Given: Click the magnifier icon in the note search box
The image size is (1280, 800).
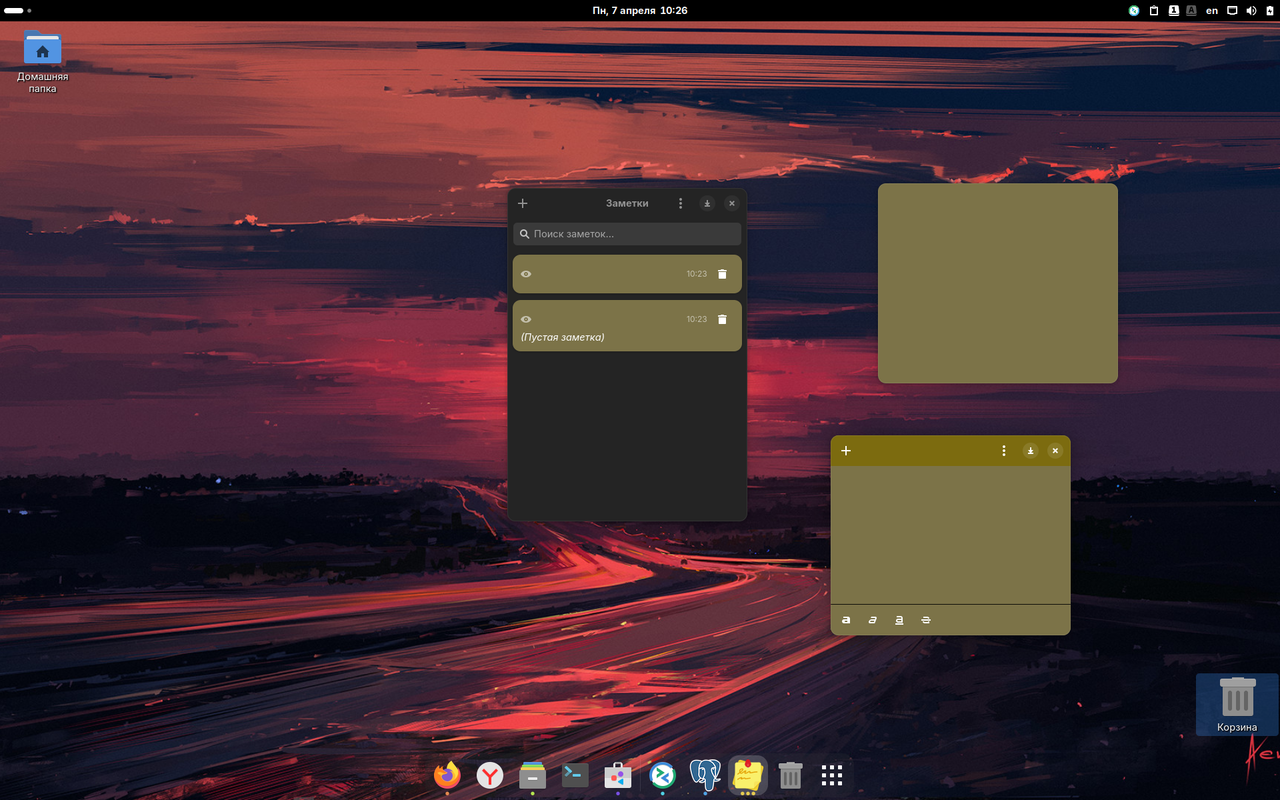Looking at the screenshot, I should [525, 234].
